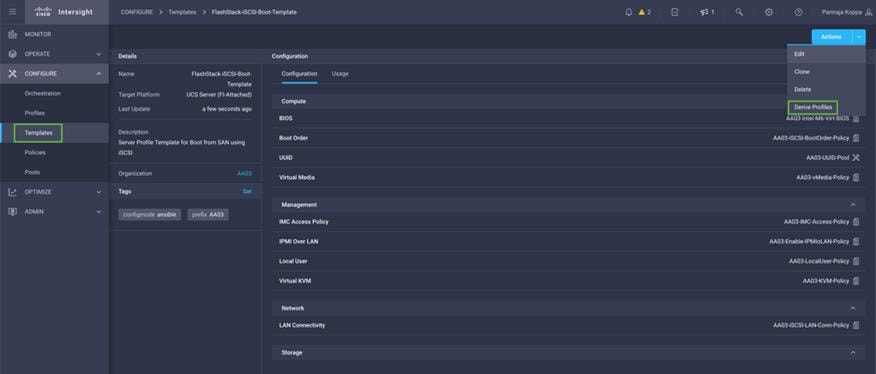Click the Set link for Tags
Screen dimensions: 876x374
[x=247, y=192]
